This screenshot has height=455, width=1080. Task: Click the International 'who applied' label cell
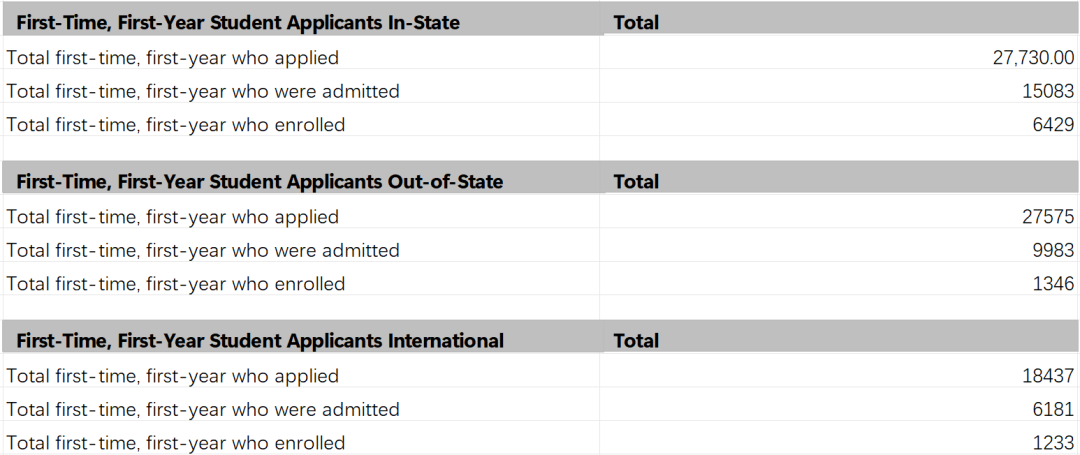click(301, 376)
